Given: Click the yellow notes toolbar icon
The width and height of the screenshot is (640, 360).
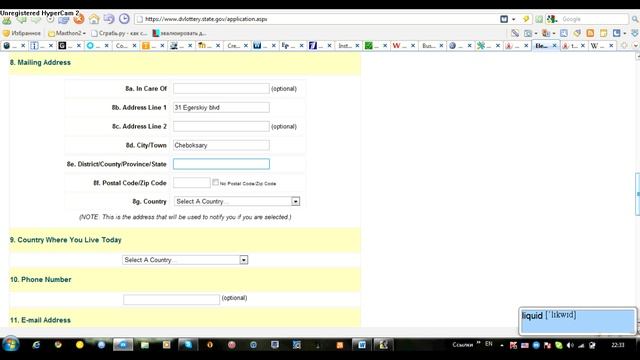Looking at the screenshot, I should pos(603,33).
